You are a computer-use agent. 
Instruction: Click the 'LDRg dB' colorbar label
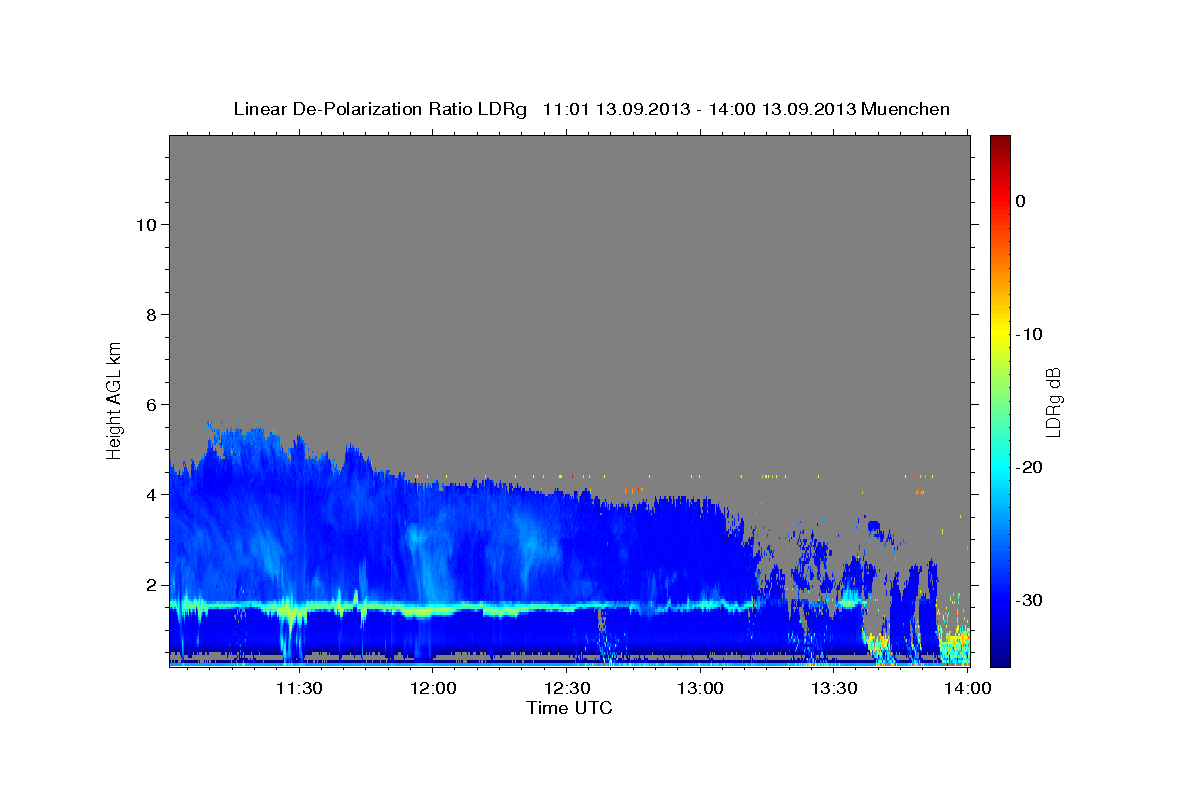click(1053, 402)
